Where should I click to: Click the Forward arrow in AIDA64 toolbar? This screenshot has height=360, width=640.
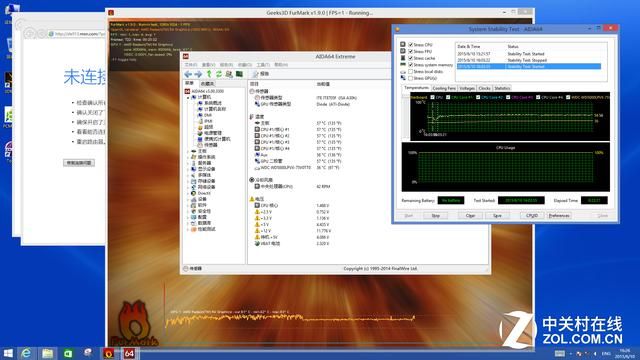click(198, 74)
